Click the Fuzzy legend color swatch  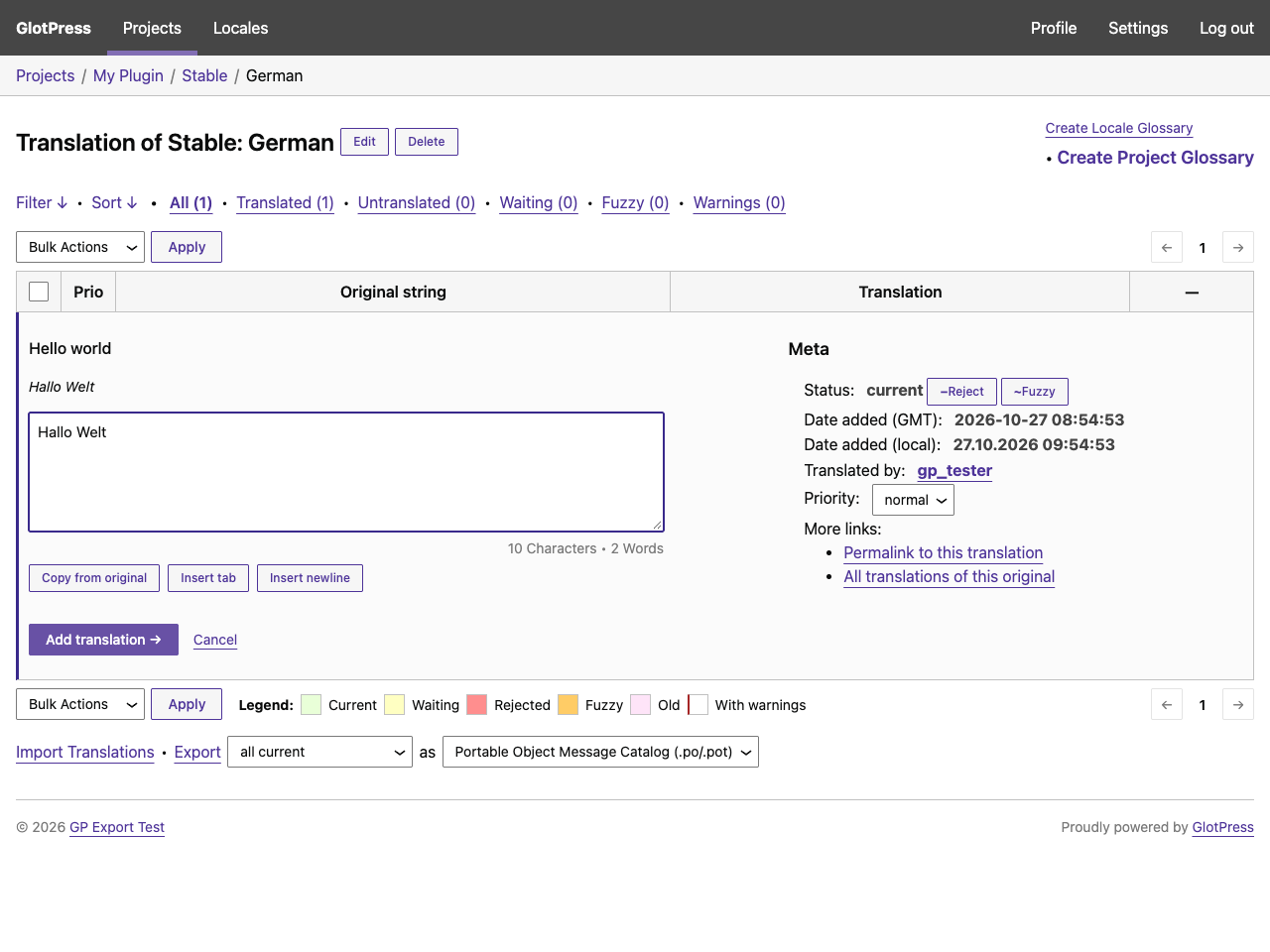(x=569, y=704)
